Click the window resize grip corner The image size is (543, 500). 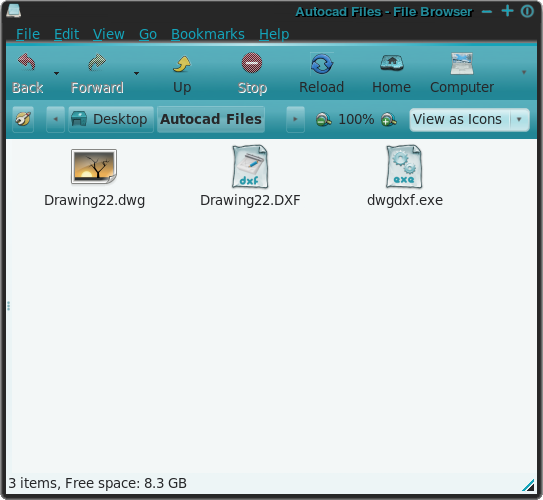pos(528,485)
